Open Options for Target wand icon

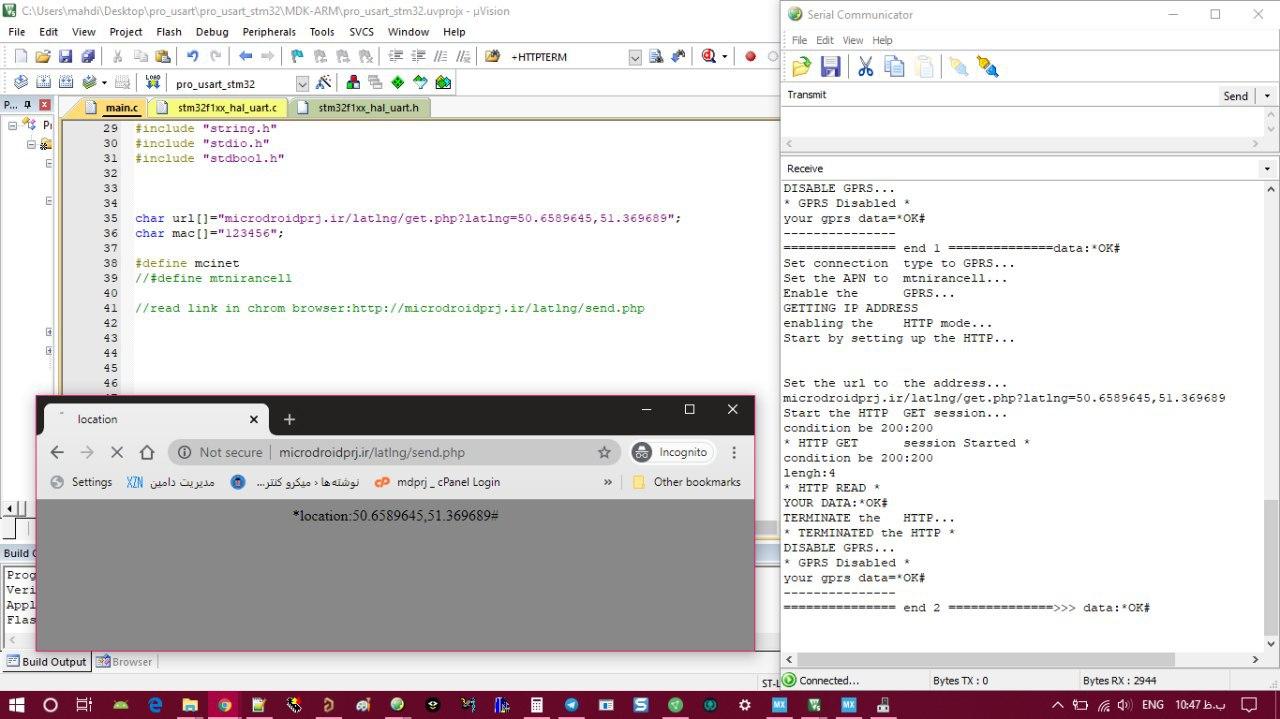(x=323, y=83)
